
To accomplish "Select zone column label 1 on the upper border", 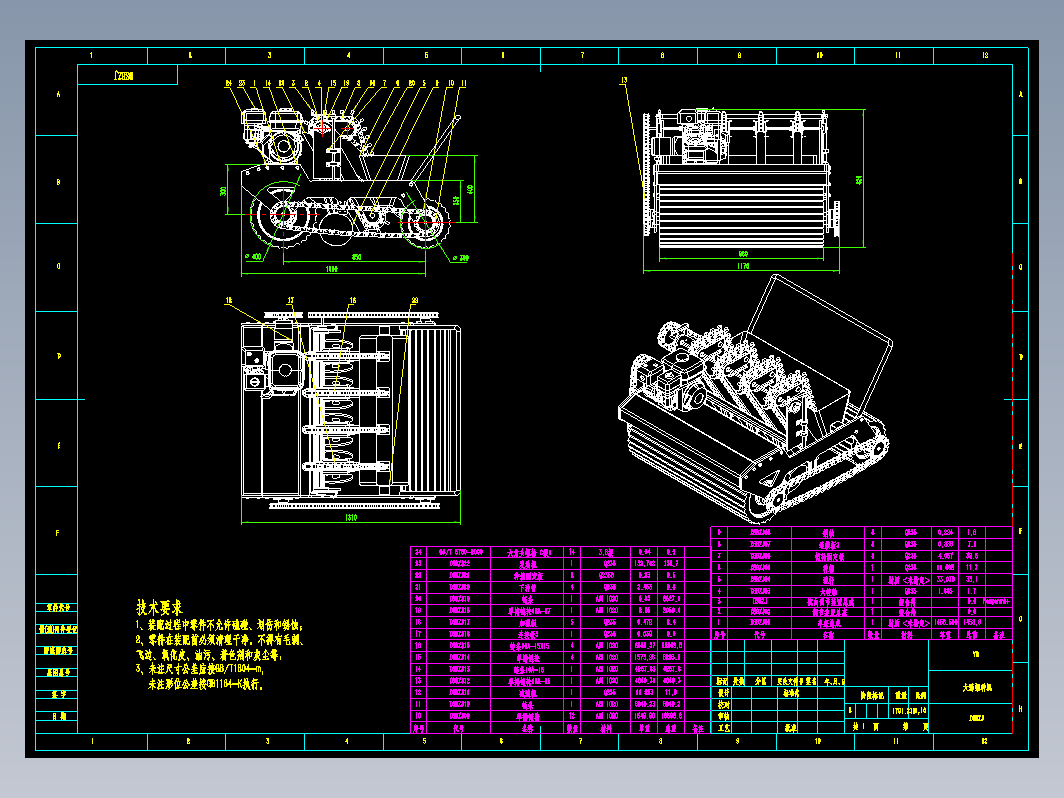I will pyautogui.click(x=91, y=55).
